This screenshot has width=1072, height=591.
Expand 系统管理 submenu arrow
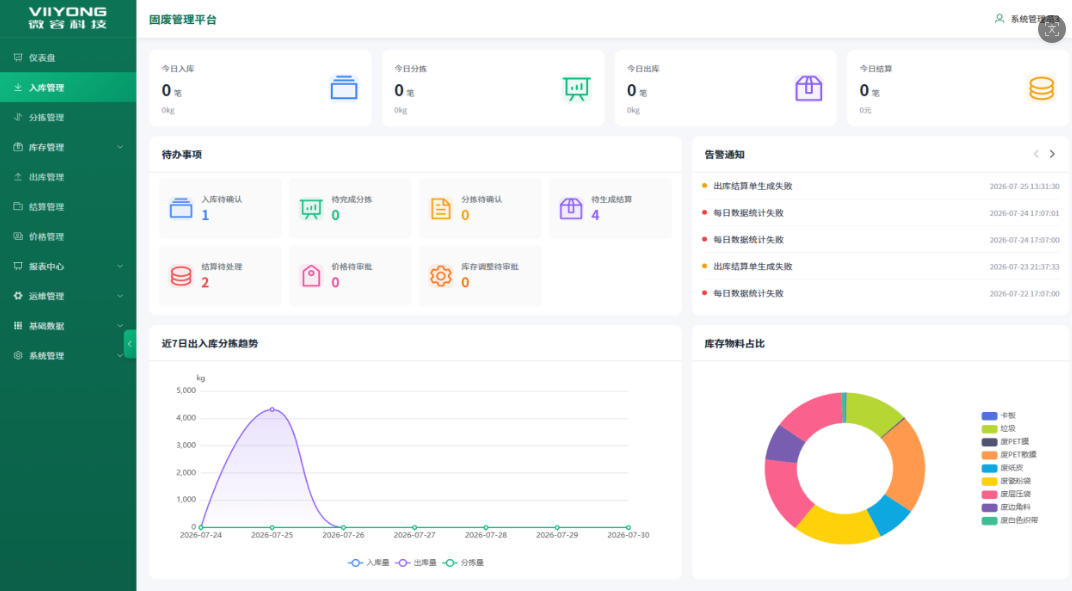pyautogui.click(x=120, y=355)
